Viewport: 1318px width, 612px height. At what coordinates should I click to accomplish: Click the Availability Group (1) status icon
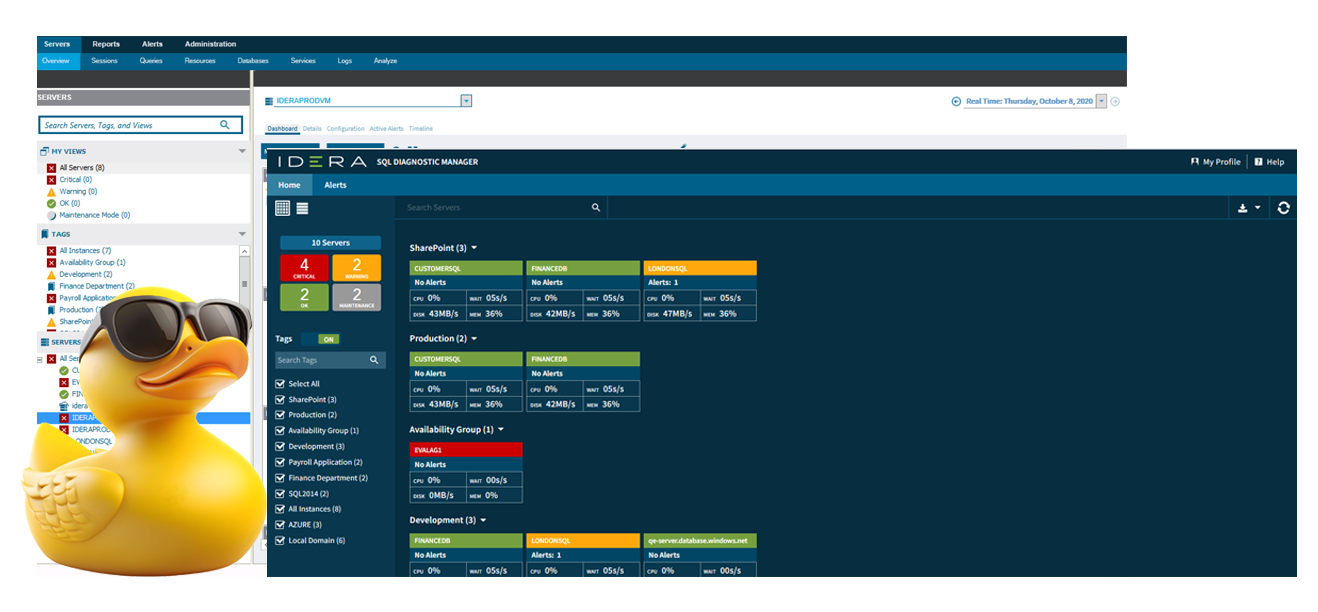51,263
